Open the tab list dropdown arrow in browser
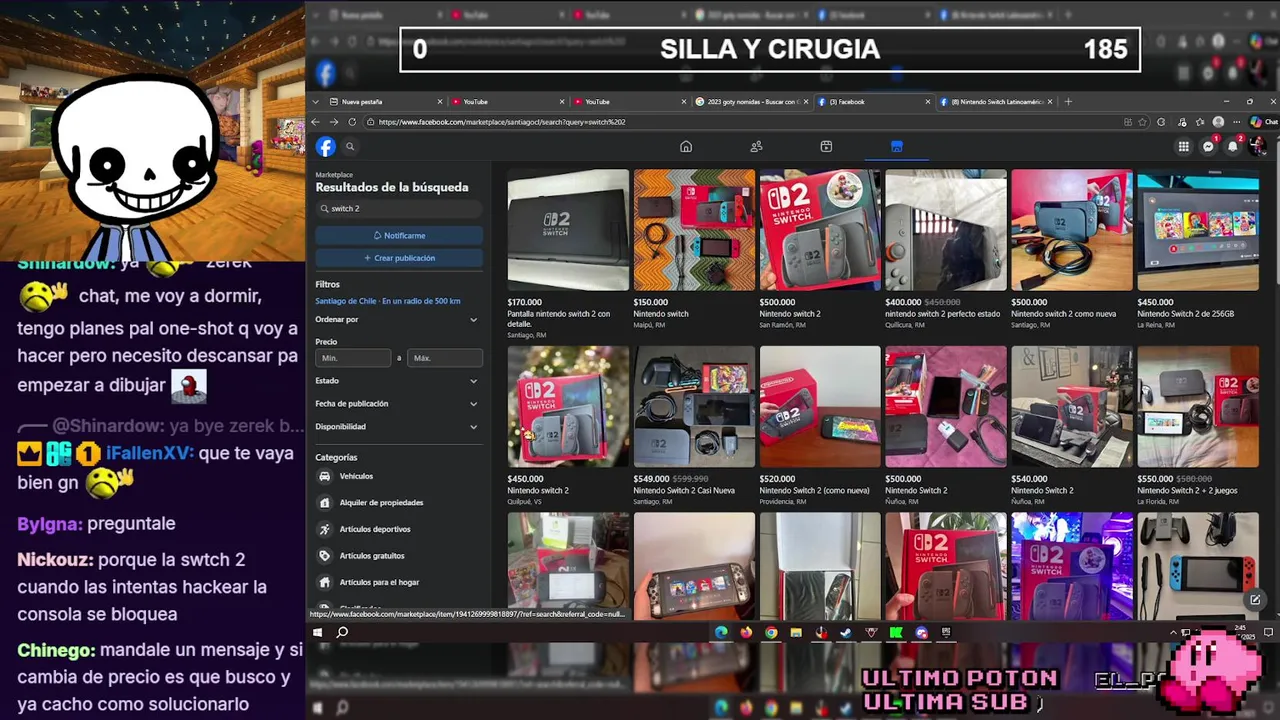This screenshot has width=1280, height=720. (x=317, y=102)
